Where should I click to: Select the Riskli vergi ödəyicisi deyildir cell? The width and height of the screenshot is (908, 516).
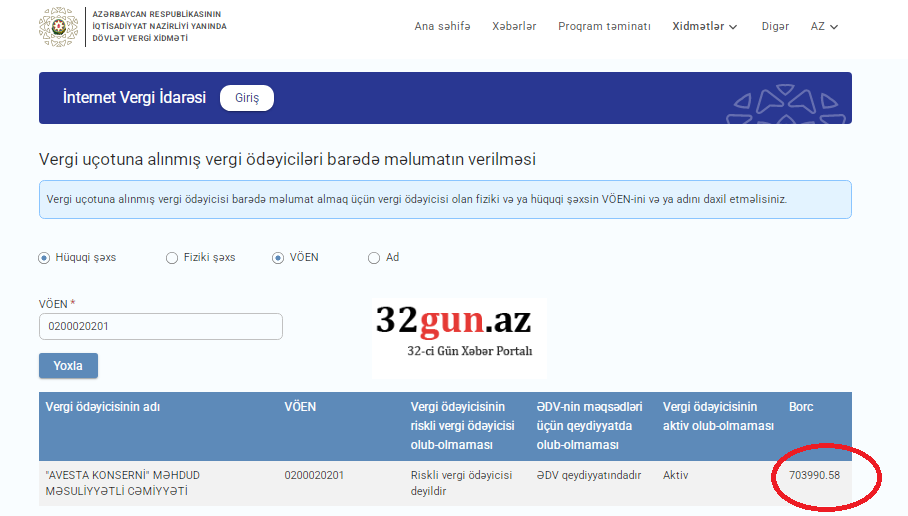pos(462,483)
